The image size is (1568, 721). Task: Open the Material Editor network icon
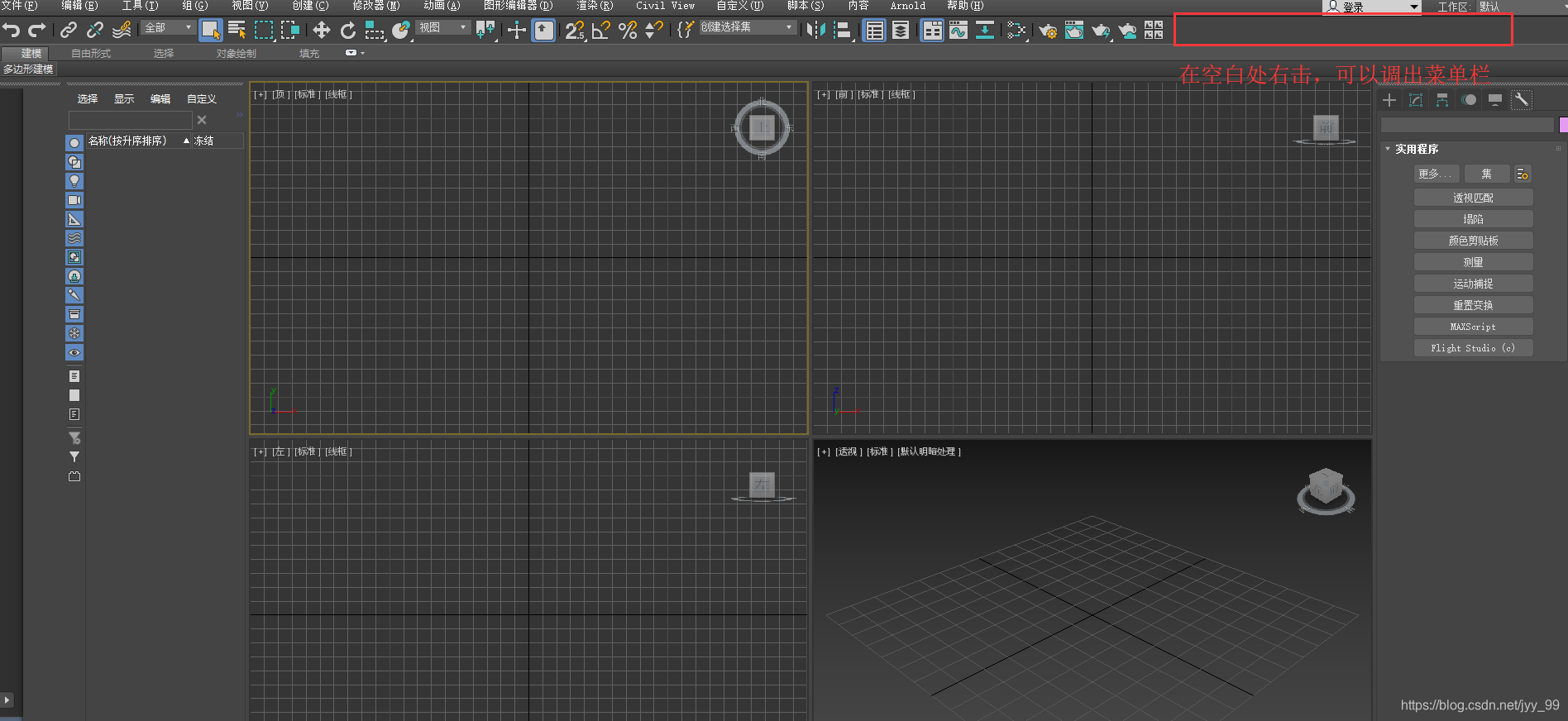pos(1016,31)
